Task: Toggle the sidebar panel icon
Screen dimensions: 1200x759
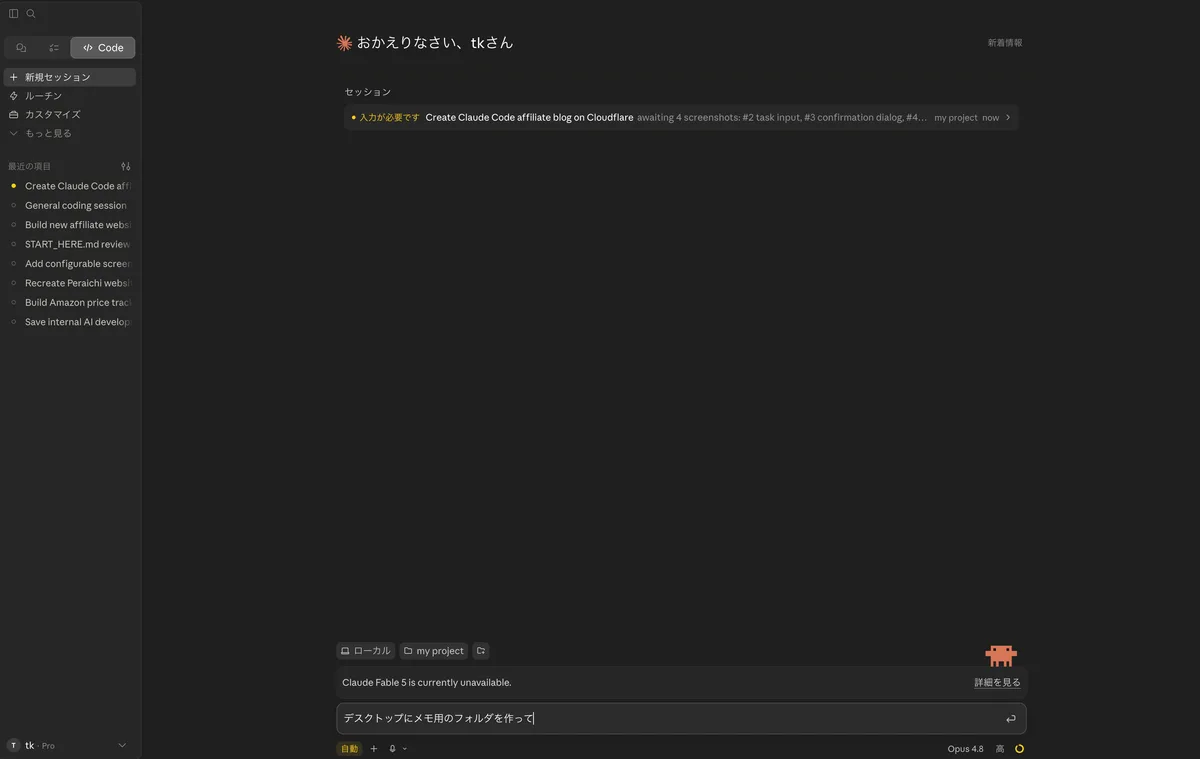Action: 14,14
